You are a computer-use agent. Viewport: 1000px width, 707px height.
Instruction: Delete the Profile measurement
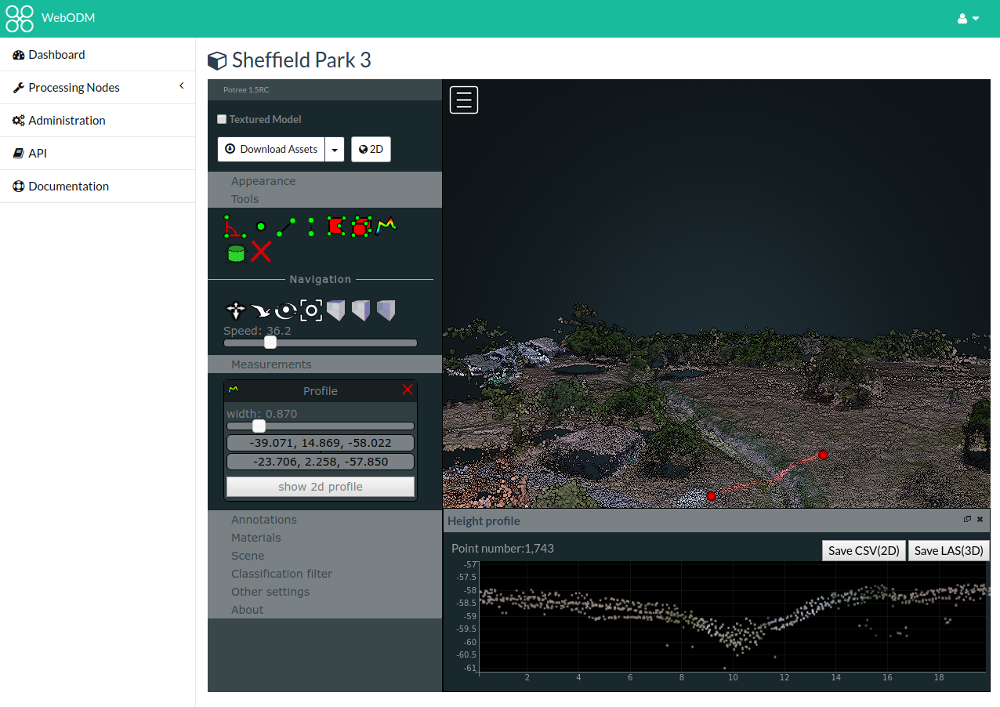pos(408,390)
